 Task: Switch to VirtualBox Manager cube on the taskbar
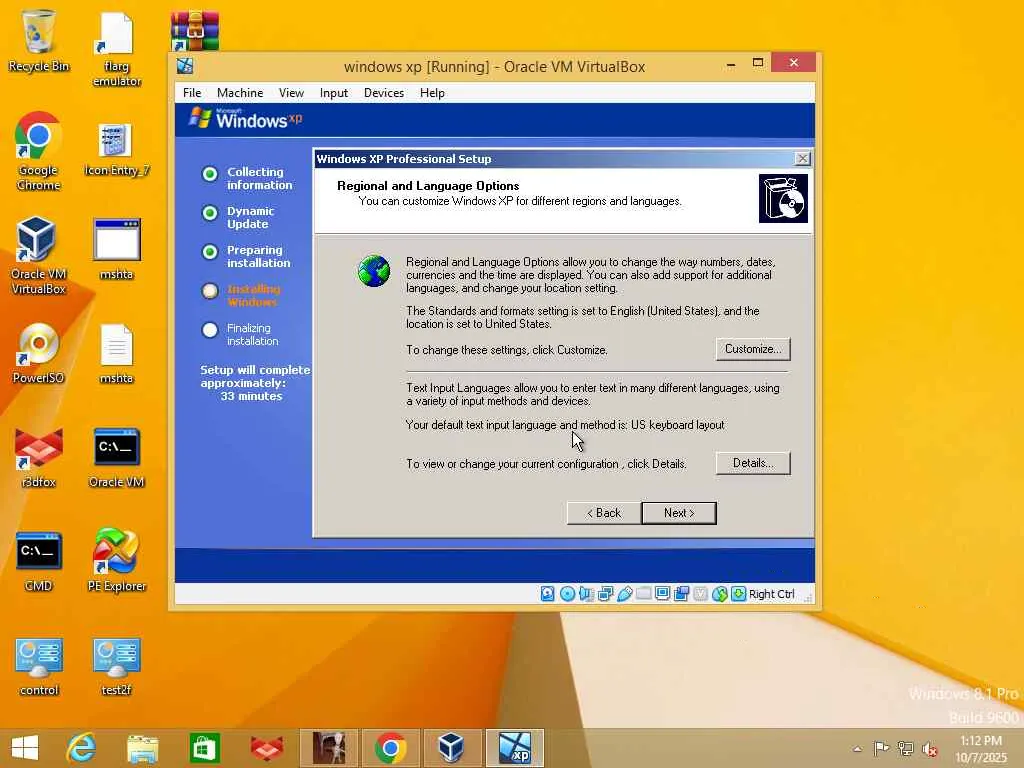tap(452, 748)
